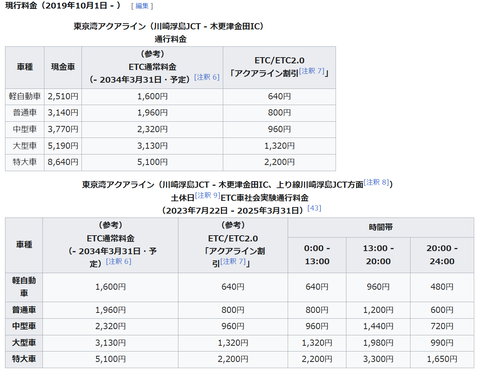
Task: Click the 720円 cell for 20:00 - 24:00
Action: (x=442, y=326)
